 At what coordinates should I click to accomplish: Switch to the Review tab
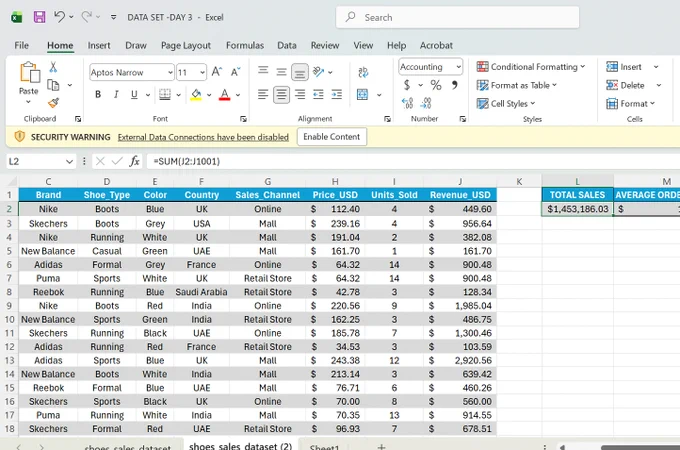coord(325,46)
